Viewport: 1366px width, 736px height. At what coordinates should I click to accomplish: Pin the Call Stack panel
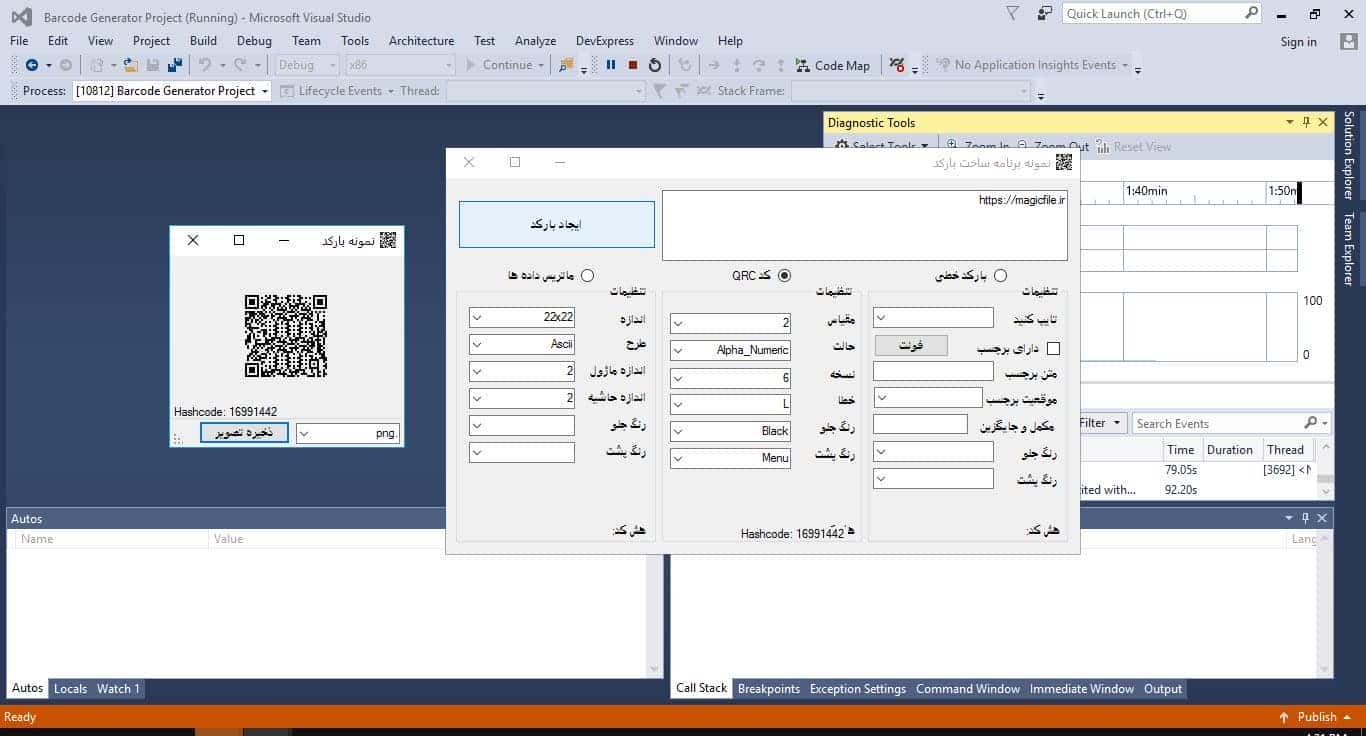1306,518
